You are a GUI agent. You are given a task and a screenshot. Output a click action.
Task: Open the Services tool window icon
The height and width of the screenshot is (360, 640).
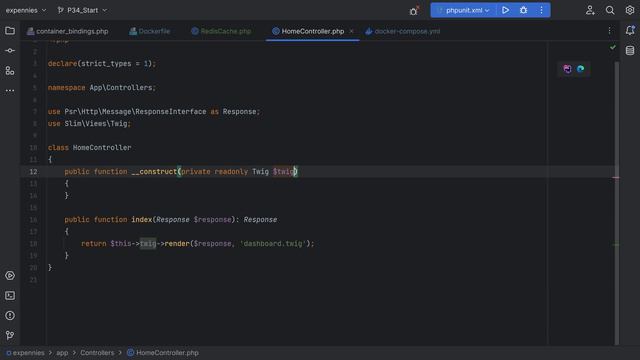(x=10, y=276)
